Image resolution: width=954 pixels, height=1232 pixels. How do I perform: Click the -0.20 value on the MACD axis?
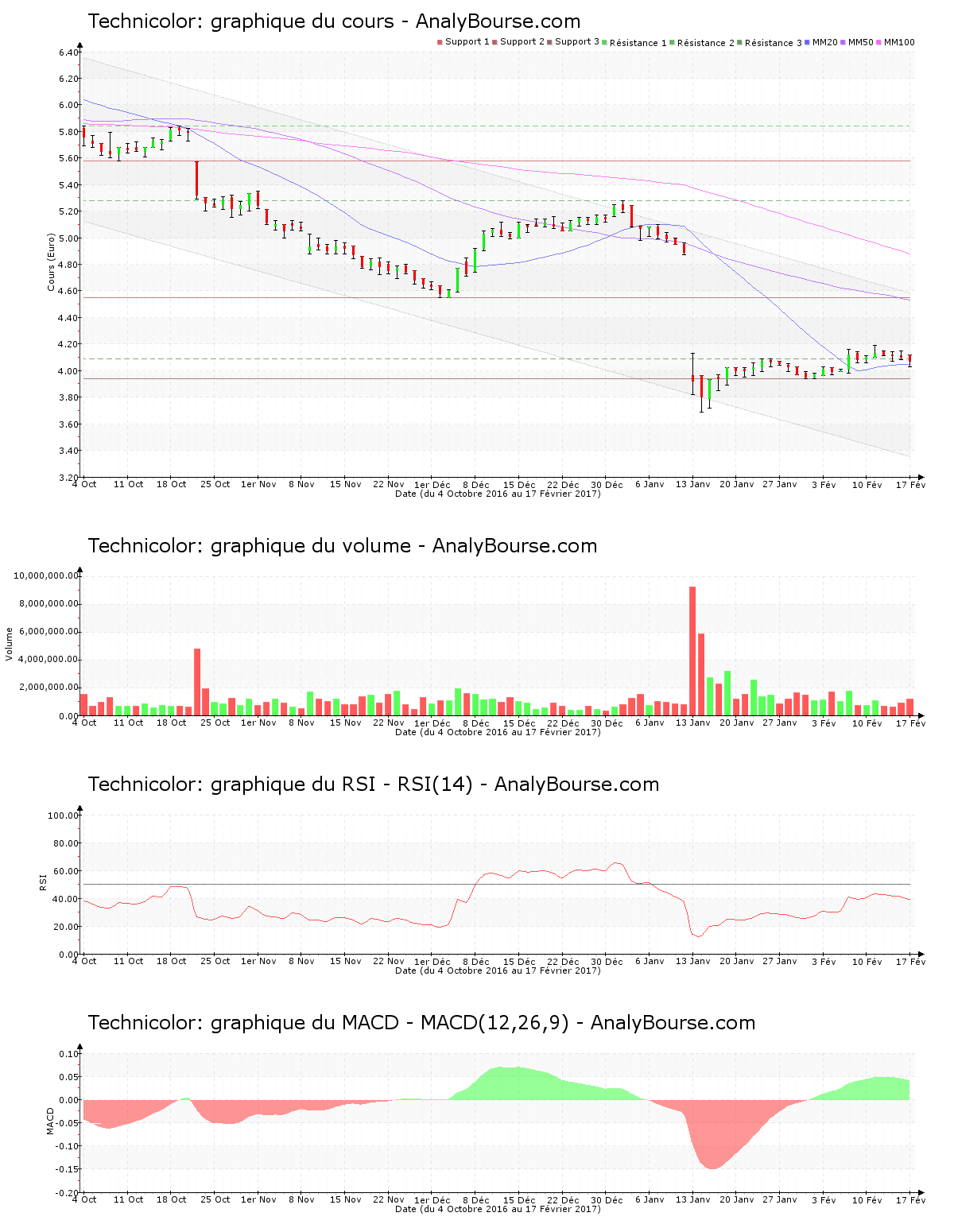67,1193
